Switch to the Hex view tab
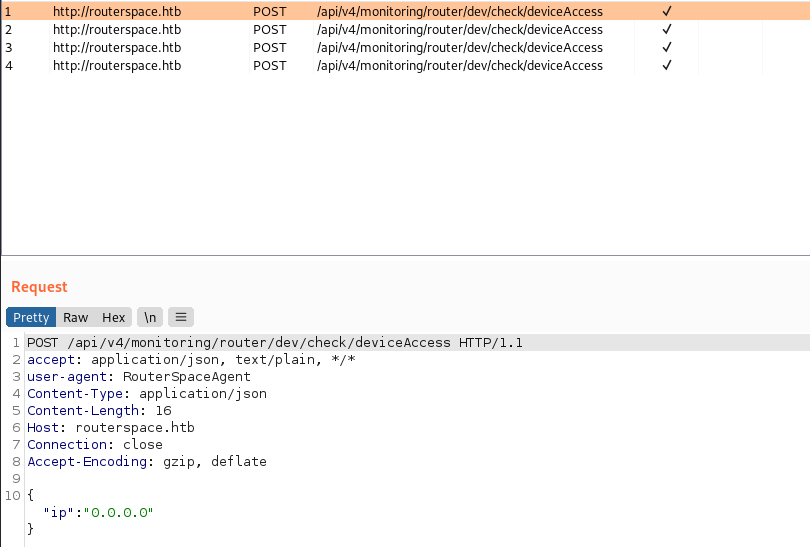 click(x=114, y=317)
